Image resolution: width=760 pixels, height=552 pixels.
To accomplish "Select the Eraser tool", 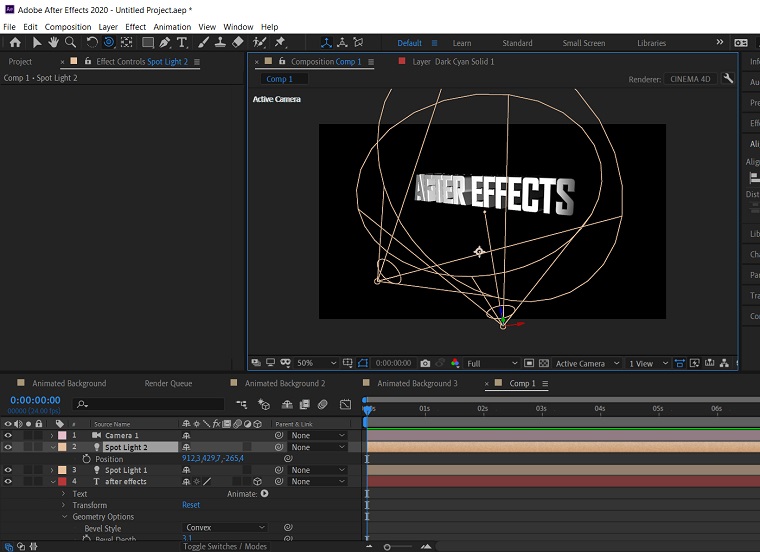I will click(237, 43).
